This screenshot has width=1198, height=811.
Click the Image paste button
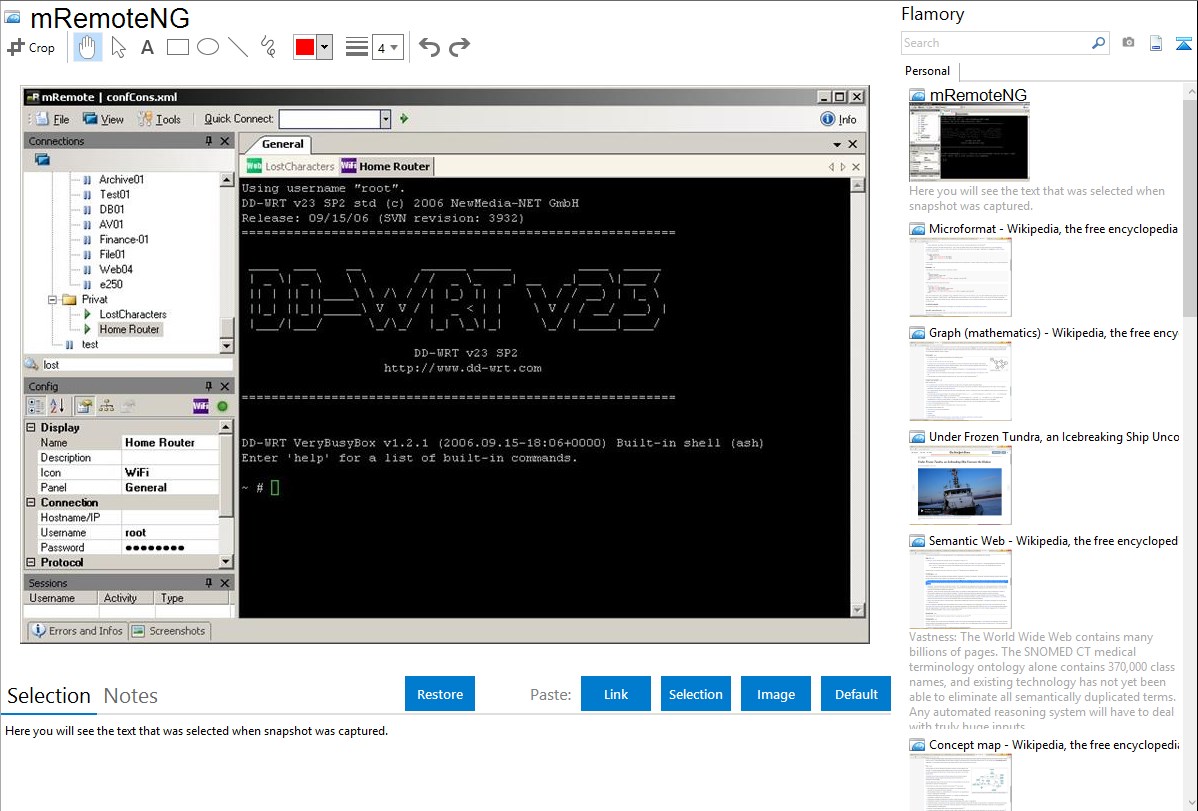(776, 694)
